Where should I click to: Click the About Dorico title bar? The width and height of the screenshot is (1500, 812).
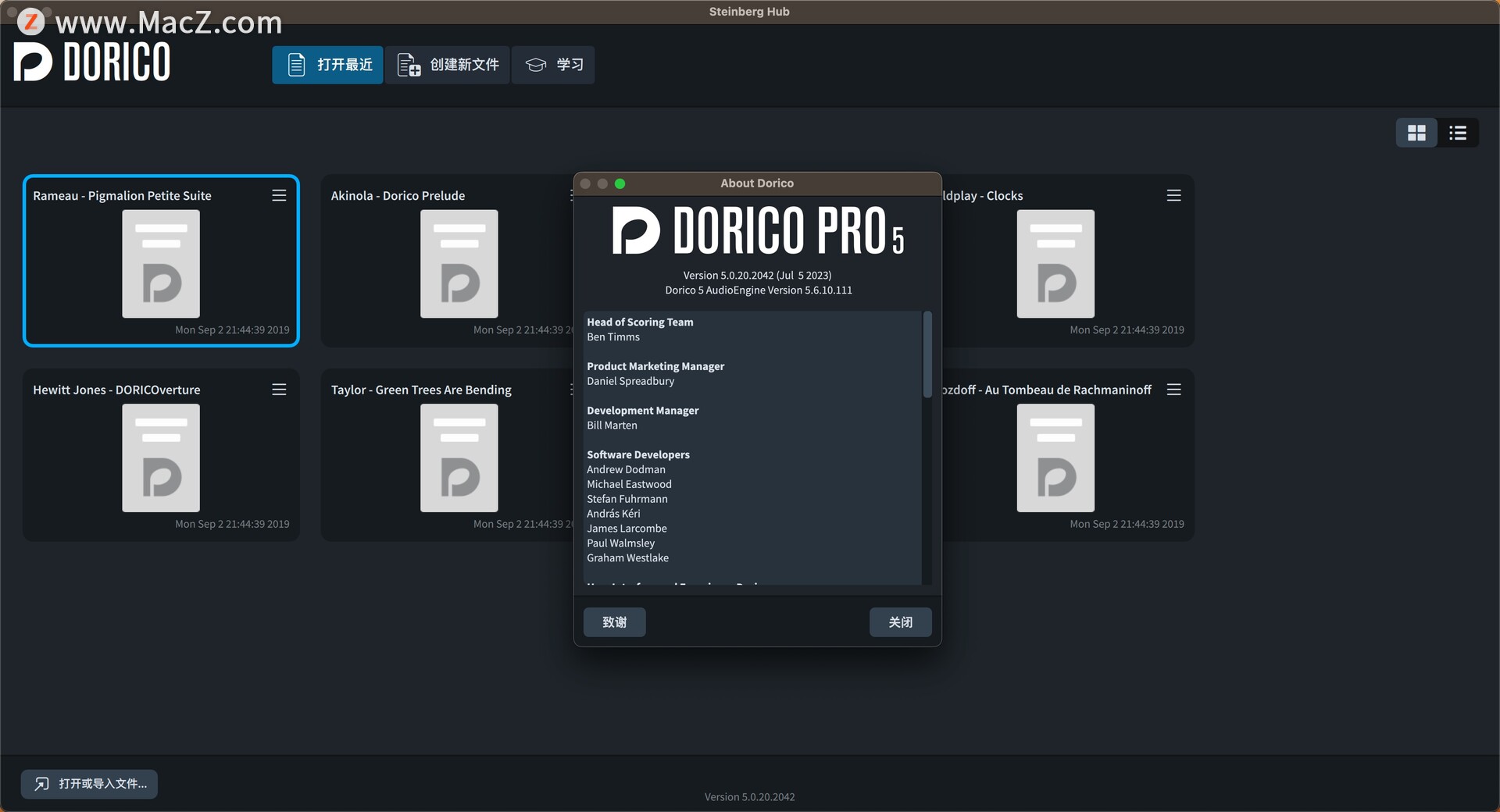[x=757, y=183]
